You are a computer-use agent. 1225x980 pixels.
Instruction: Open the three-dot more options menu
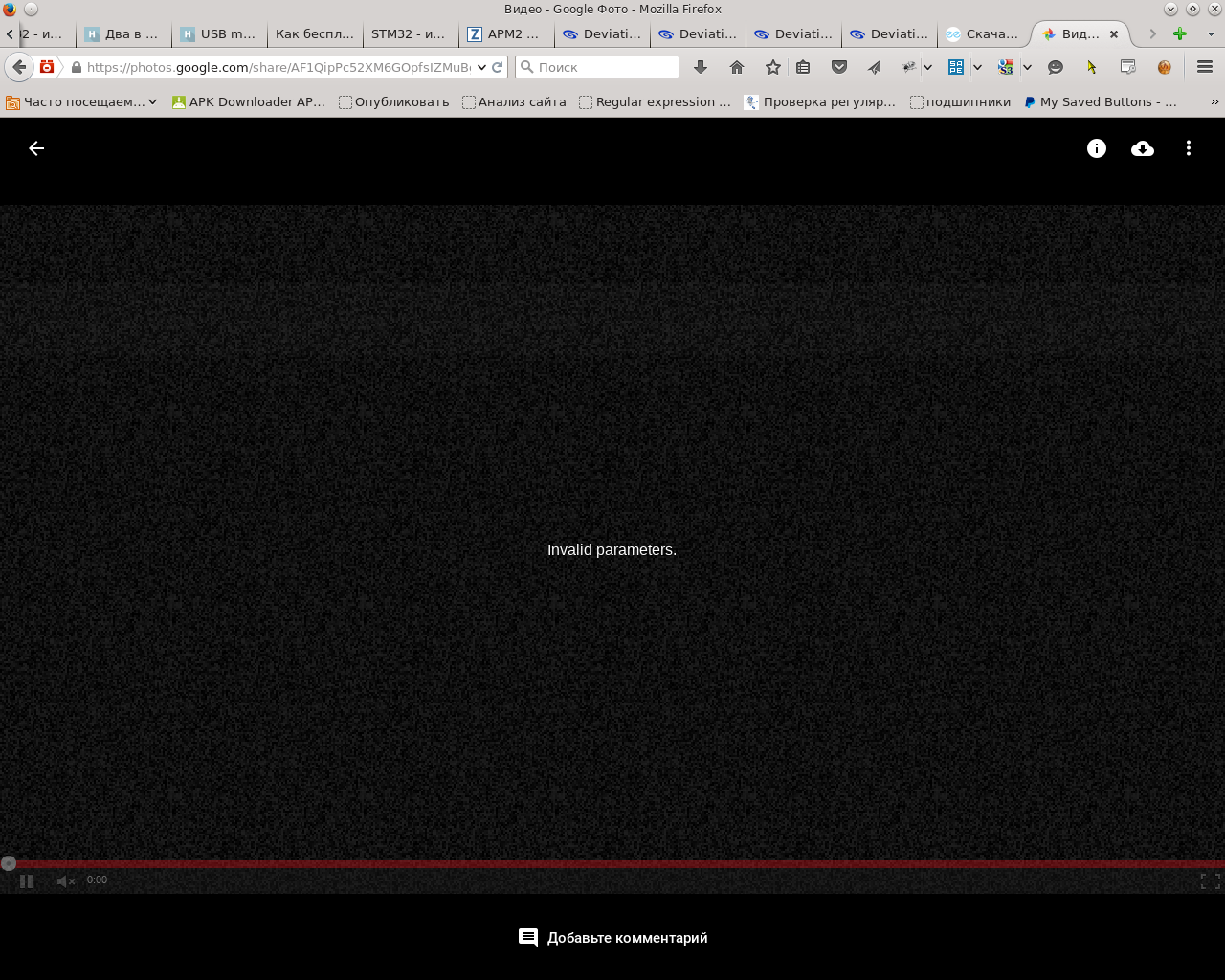1188,148
